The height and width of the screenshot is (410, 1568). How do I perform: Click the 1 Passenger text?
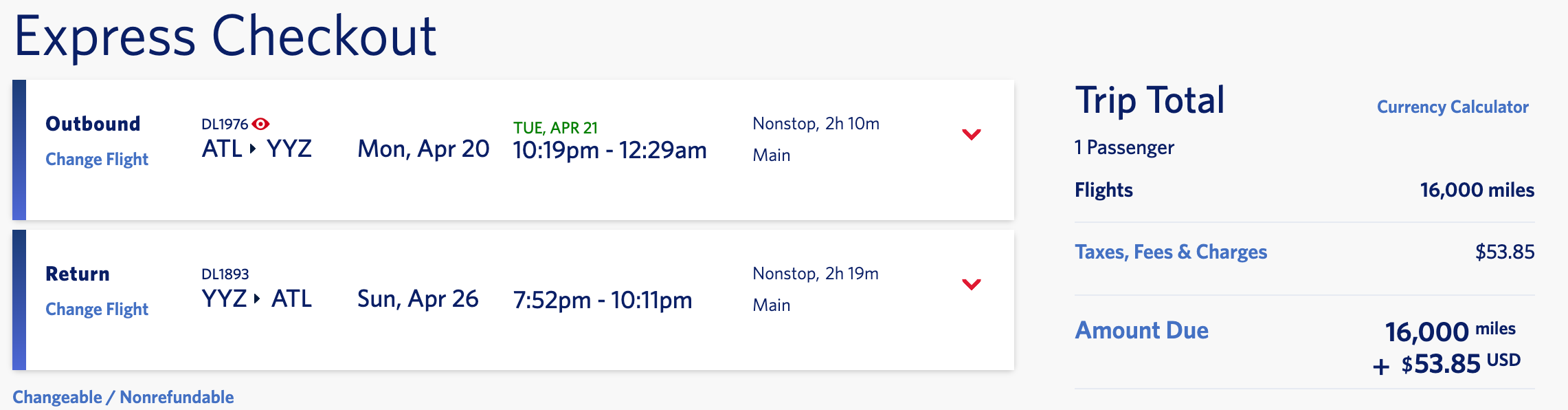pos(1124,147)
